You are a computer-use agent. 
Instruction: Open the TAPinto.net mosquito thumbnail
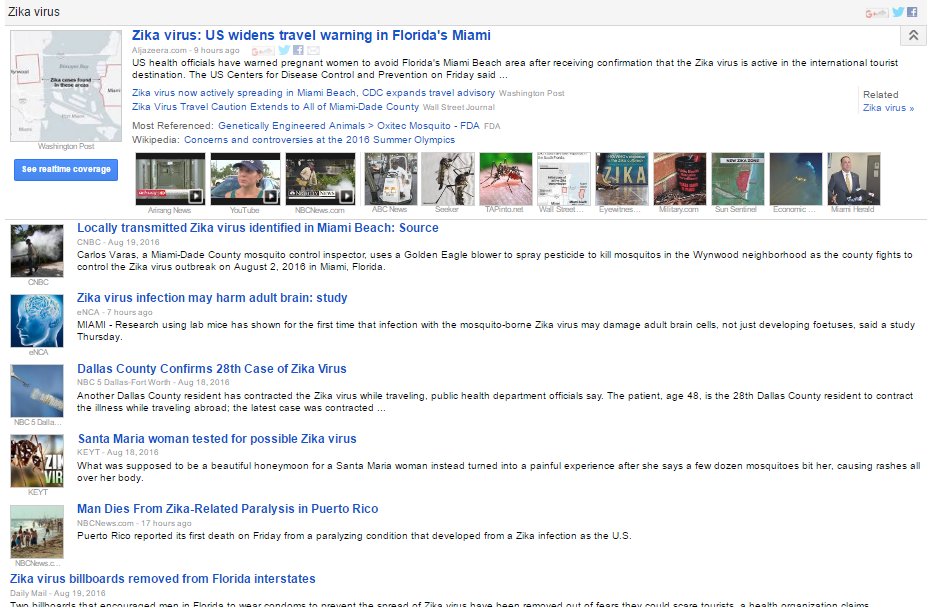point(506,179)
